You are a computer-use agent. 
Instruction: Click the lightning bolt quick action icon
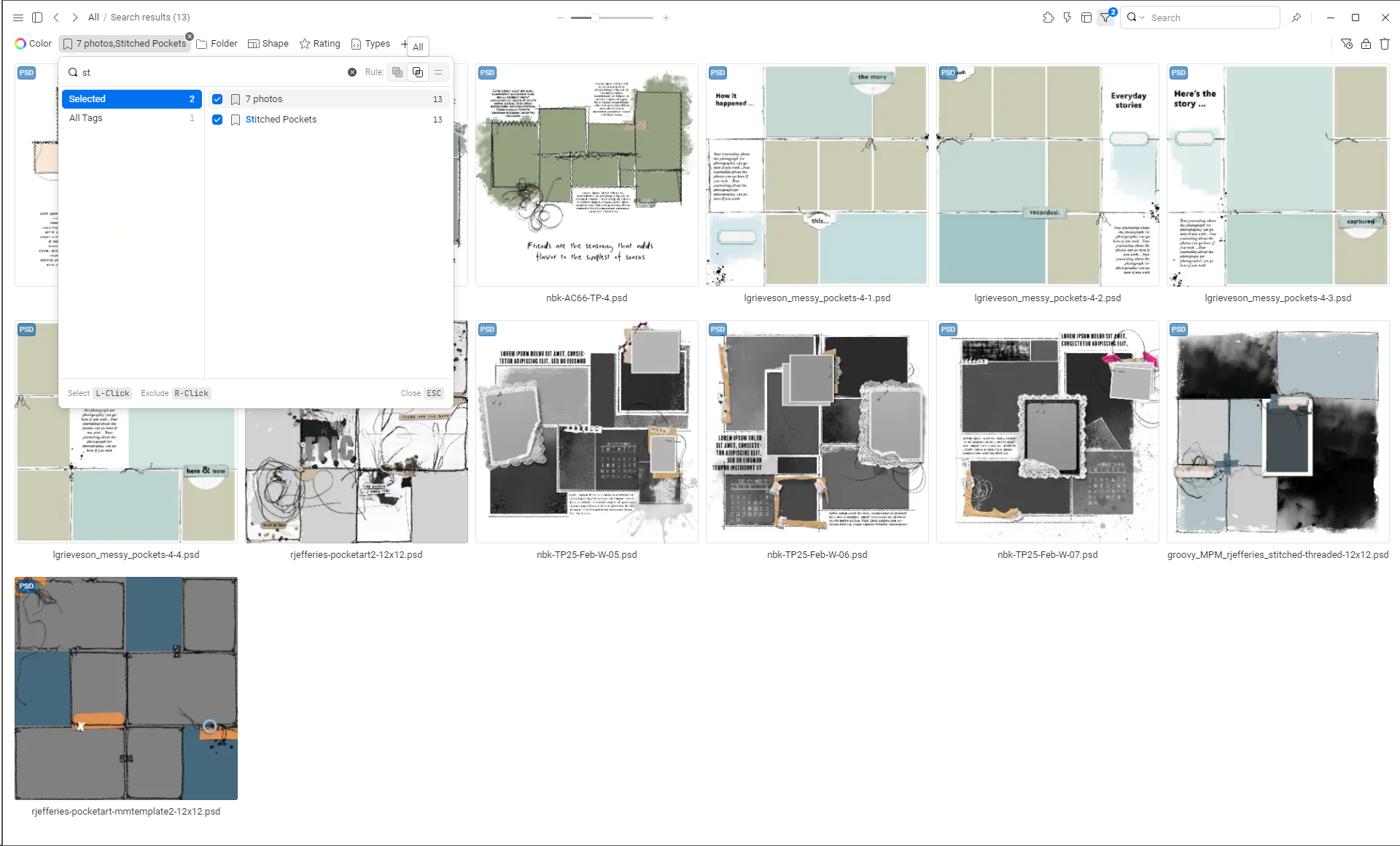click(1067, 18)
